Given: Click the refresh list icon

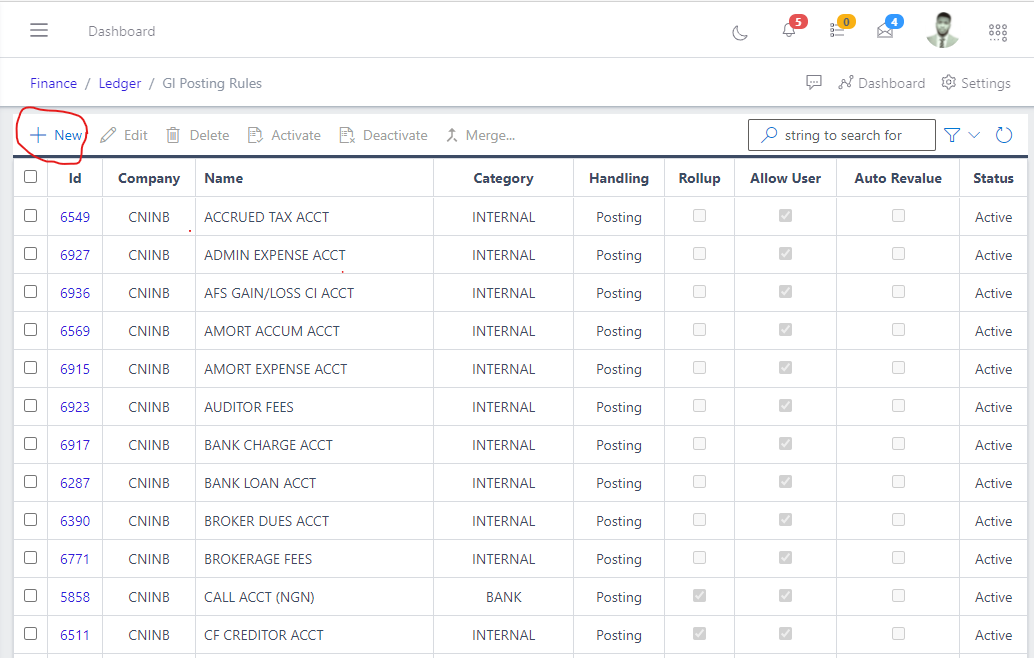Looking at the screenshot, I should click(1004, 135).
